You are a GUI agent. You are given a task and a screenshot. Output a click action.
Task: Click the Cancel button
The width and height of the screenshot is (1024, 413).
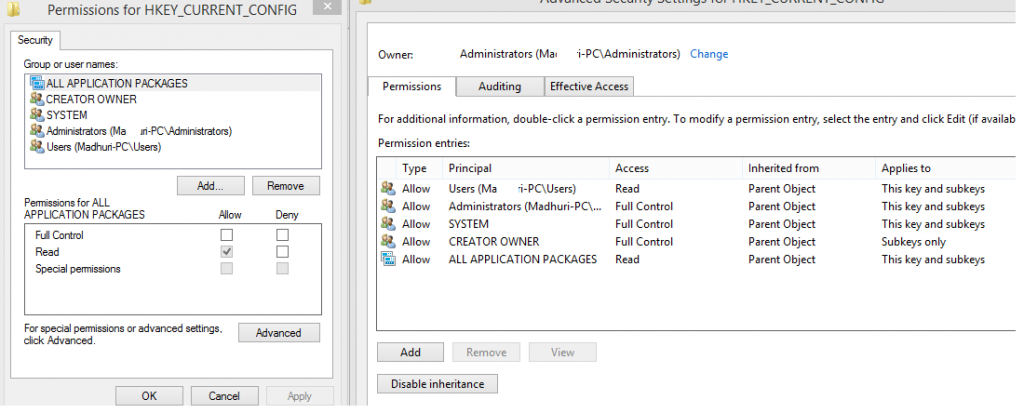click(x=225, y=396)
